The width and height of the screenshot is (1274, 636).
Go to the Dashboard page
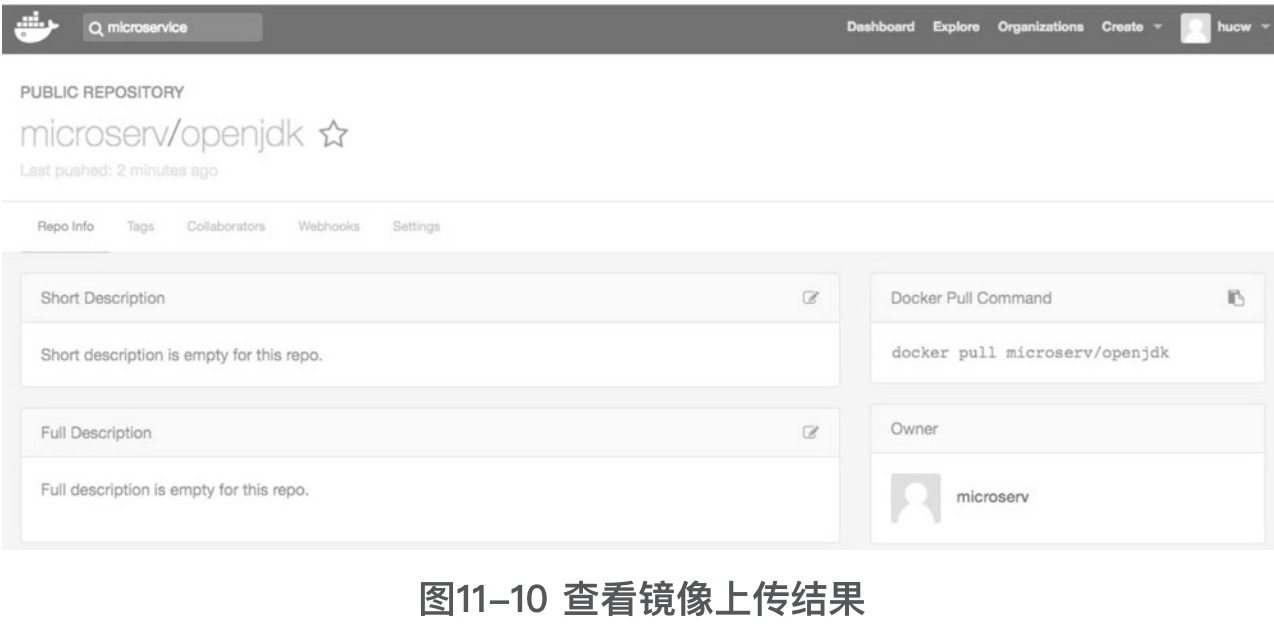pyautogui.click(x=880, y=27)
